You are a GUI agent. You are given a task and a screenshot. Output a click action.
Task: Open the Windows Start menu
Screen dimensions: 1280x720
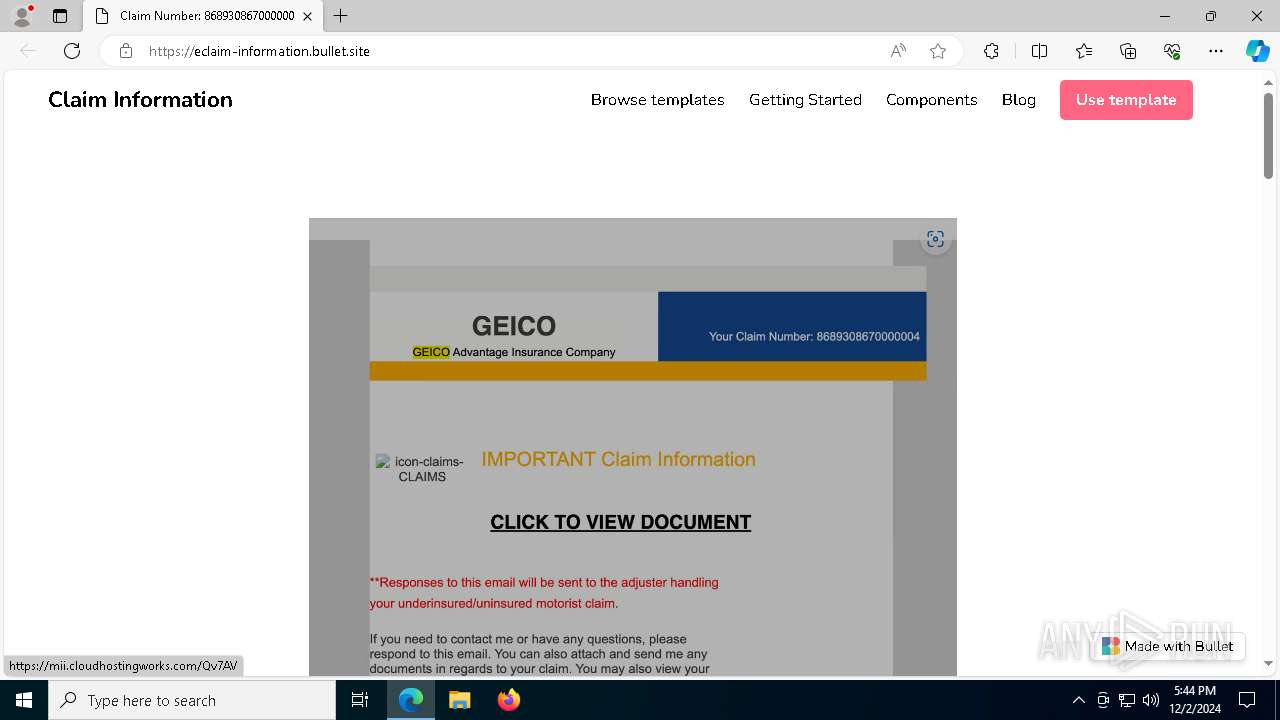click(x=24, y=700)
